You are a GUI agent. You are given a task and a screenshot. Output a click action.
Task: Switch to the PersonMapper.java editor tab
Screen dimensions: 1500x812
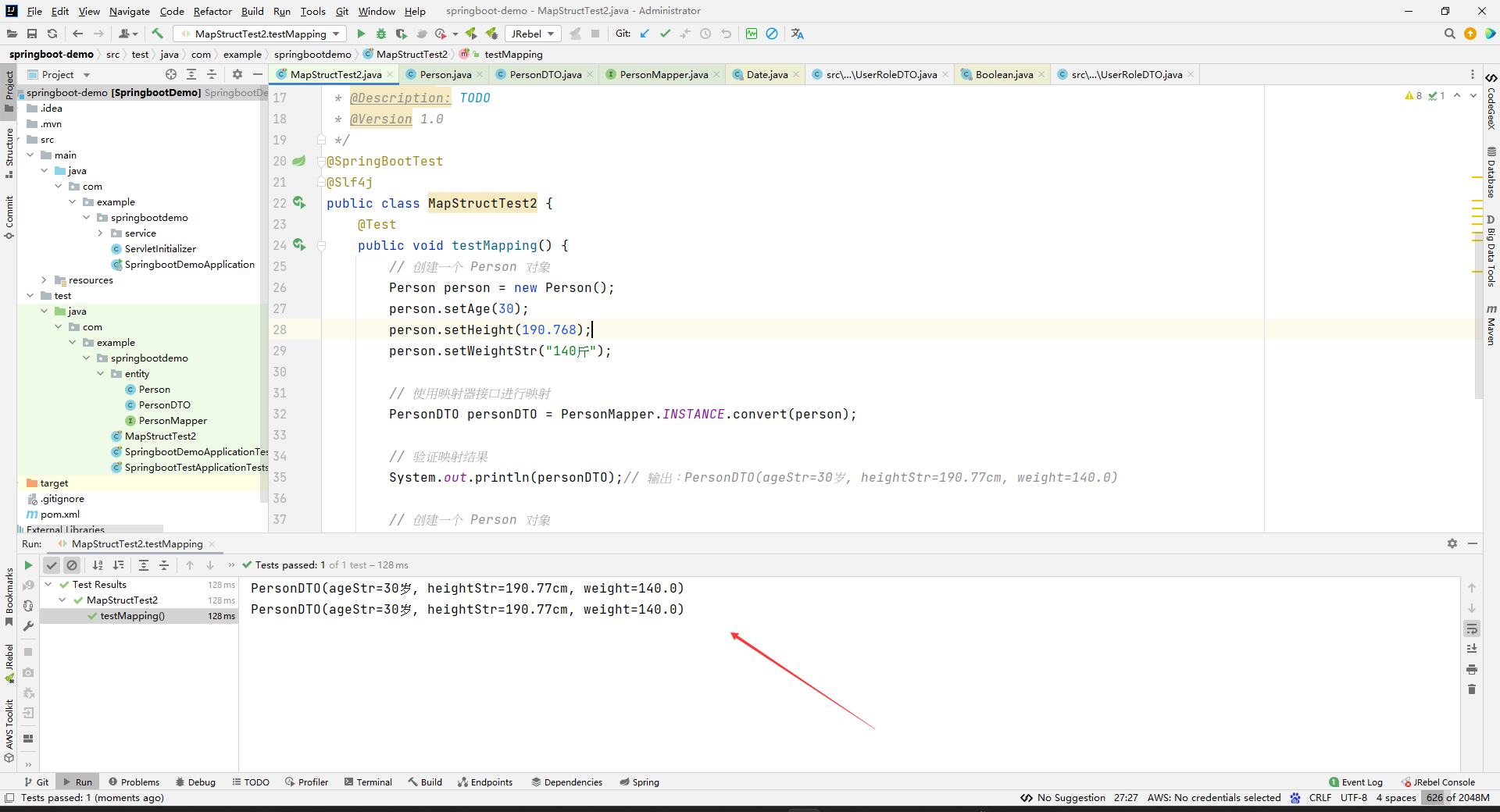[x=663, y=74]
